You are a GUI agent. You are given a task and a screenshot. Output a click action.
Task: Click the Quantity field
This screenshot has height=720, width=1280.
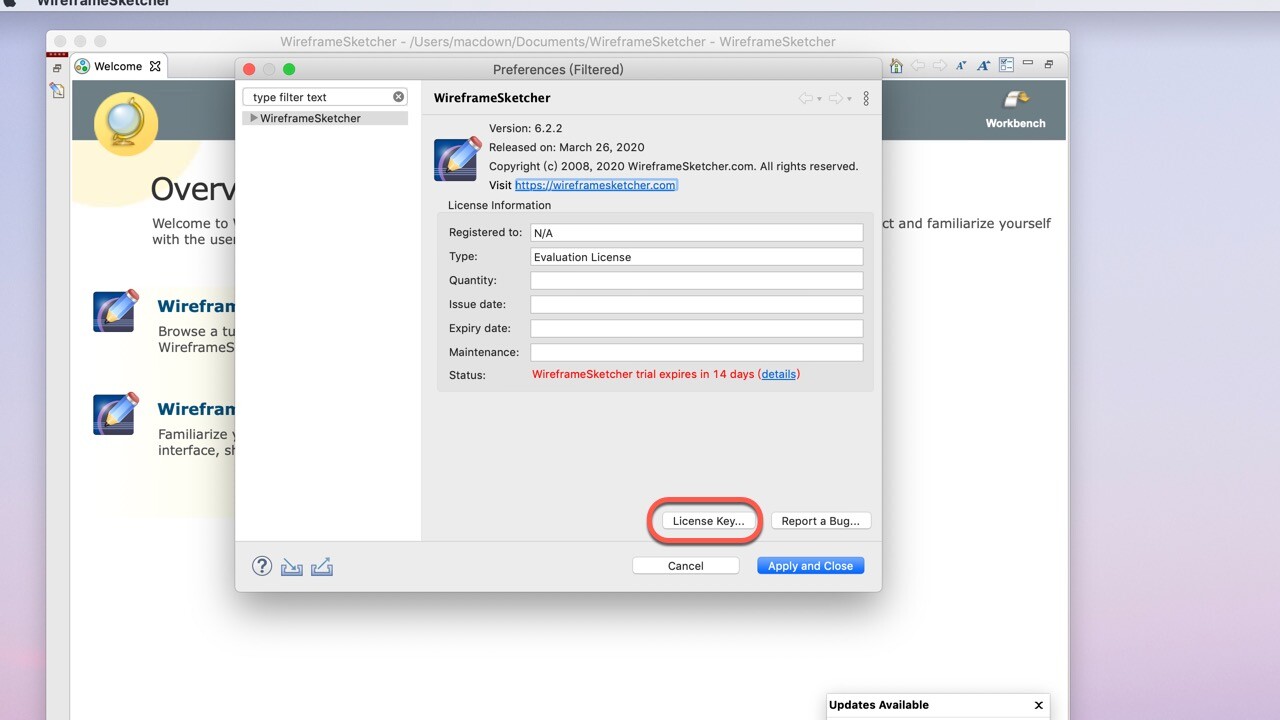(x=696, y=281)
